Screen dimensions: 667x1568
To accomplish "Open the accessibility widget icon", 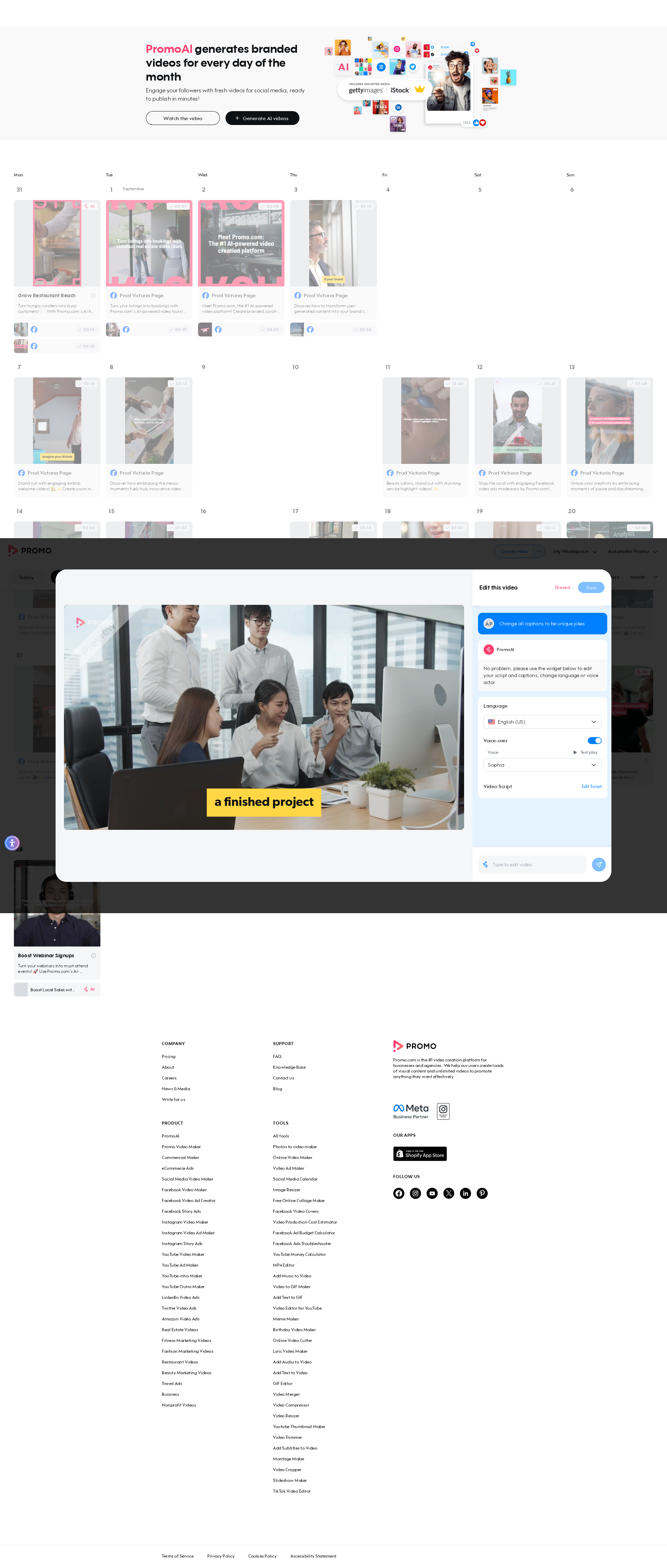I will pos(12,843).
